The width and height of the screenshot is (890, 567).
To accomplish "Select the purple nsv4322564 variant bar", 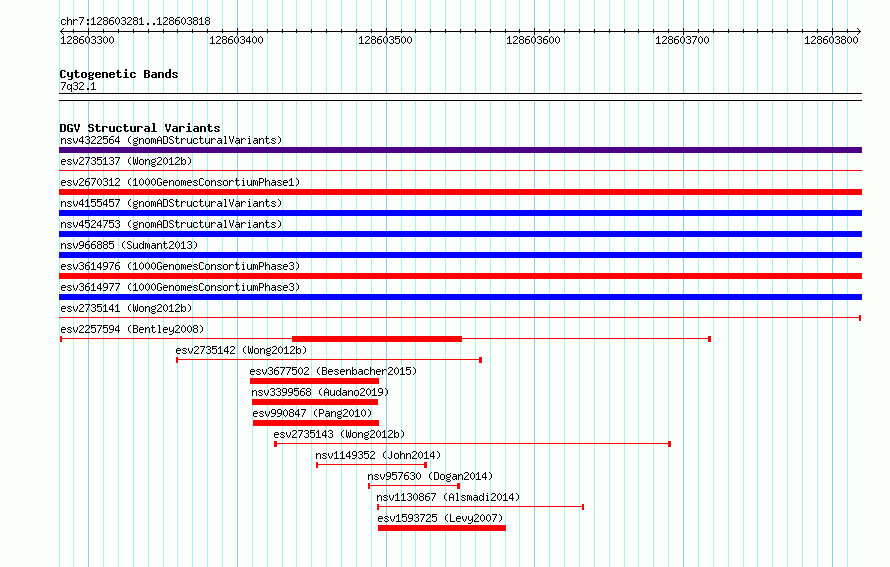I will [460, 150].
